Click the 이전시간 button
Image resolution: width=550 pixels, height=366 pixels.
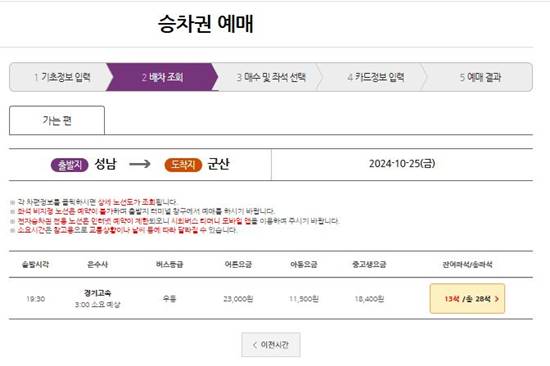271,345
